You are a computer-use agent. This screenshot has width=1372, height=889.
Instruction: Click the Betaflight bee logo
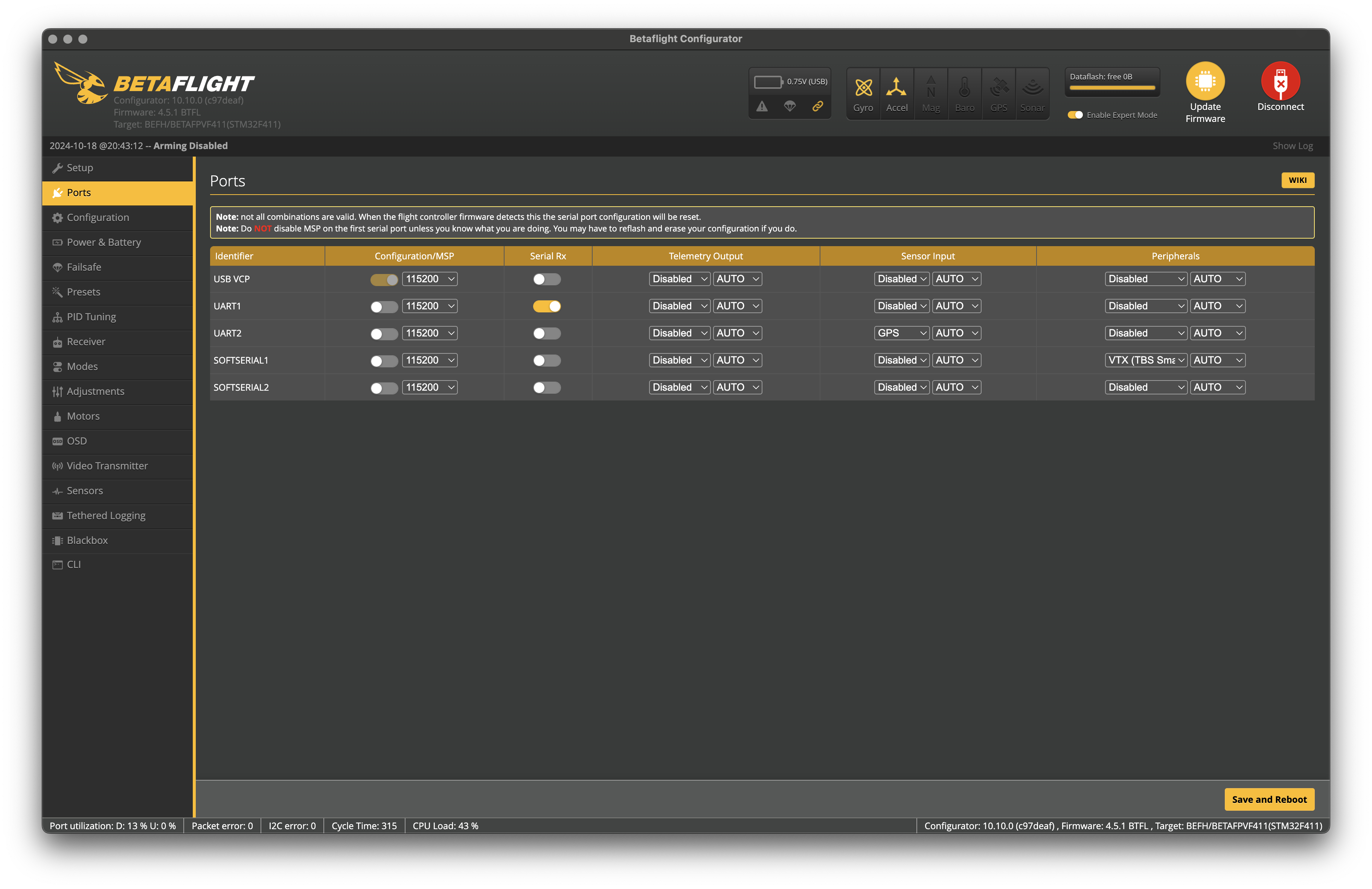(81, 84)
